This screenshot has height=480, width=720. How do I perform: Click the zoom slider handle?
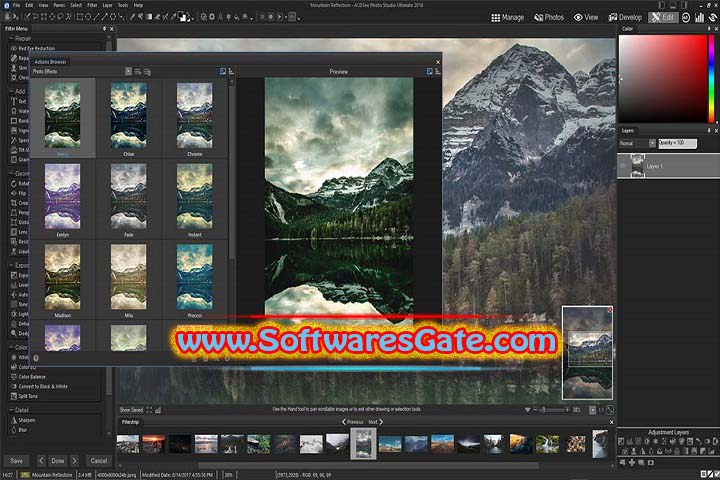[x=544, y=410]
